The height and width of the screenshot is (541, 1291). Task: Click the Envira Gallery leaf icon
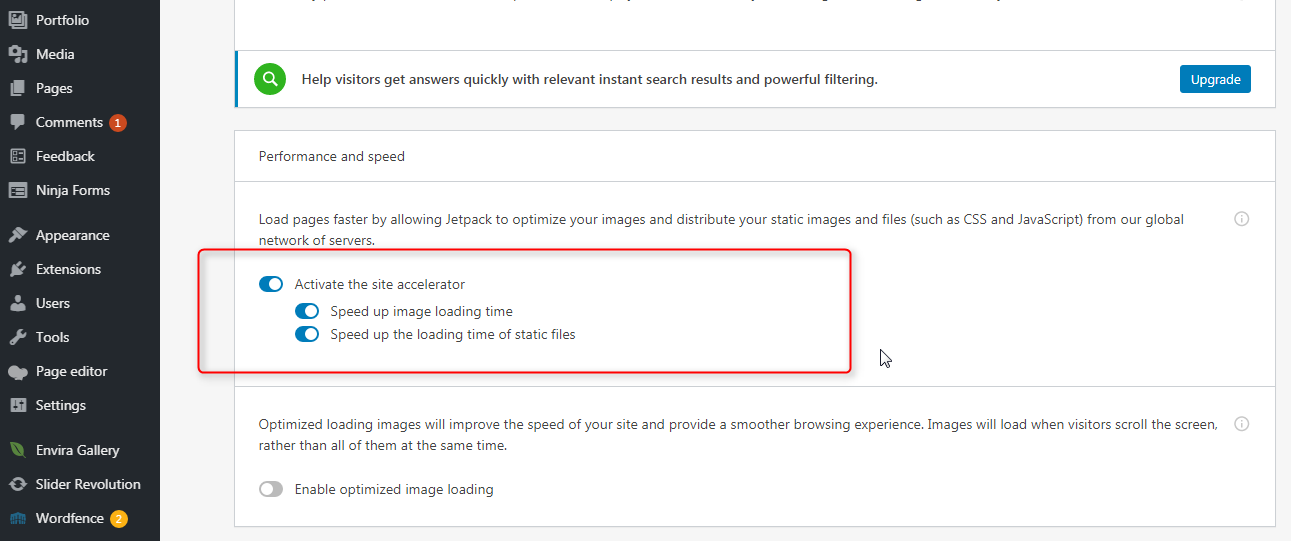click(x=17, y=450)
